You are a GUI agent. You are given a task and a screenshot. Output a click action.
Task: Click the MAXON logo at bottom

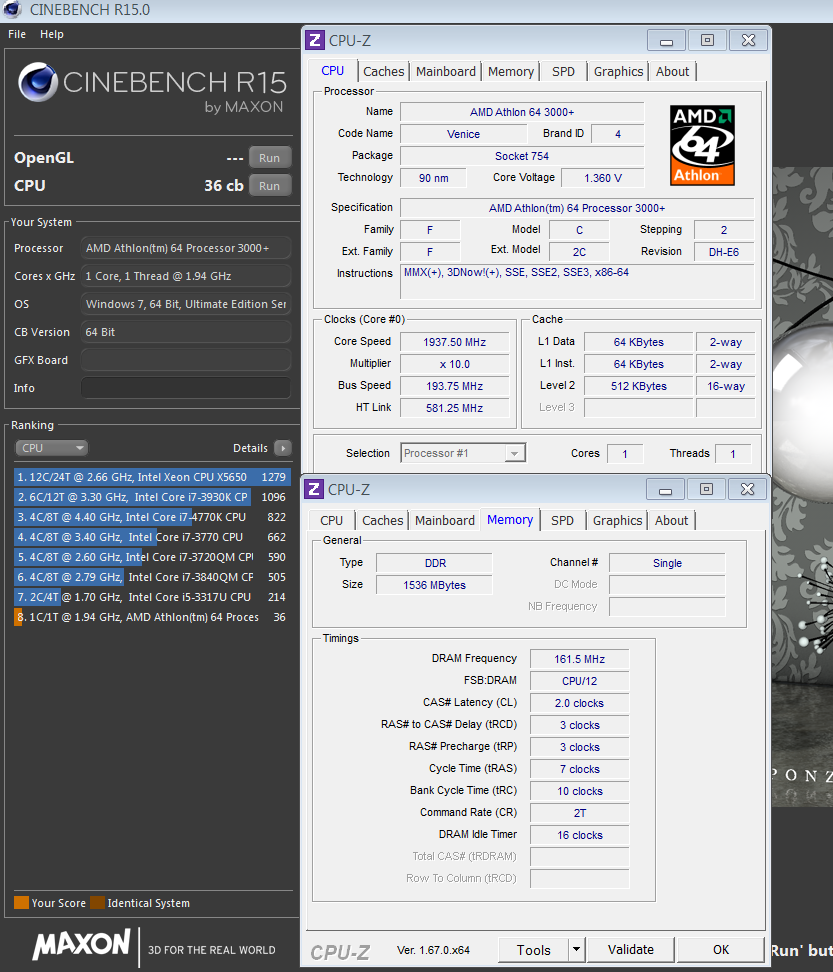(81, 944)
